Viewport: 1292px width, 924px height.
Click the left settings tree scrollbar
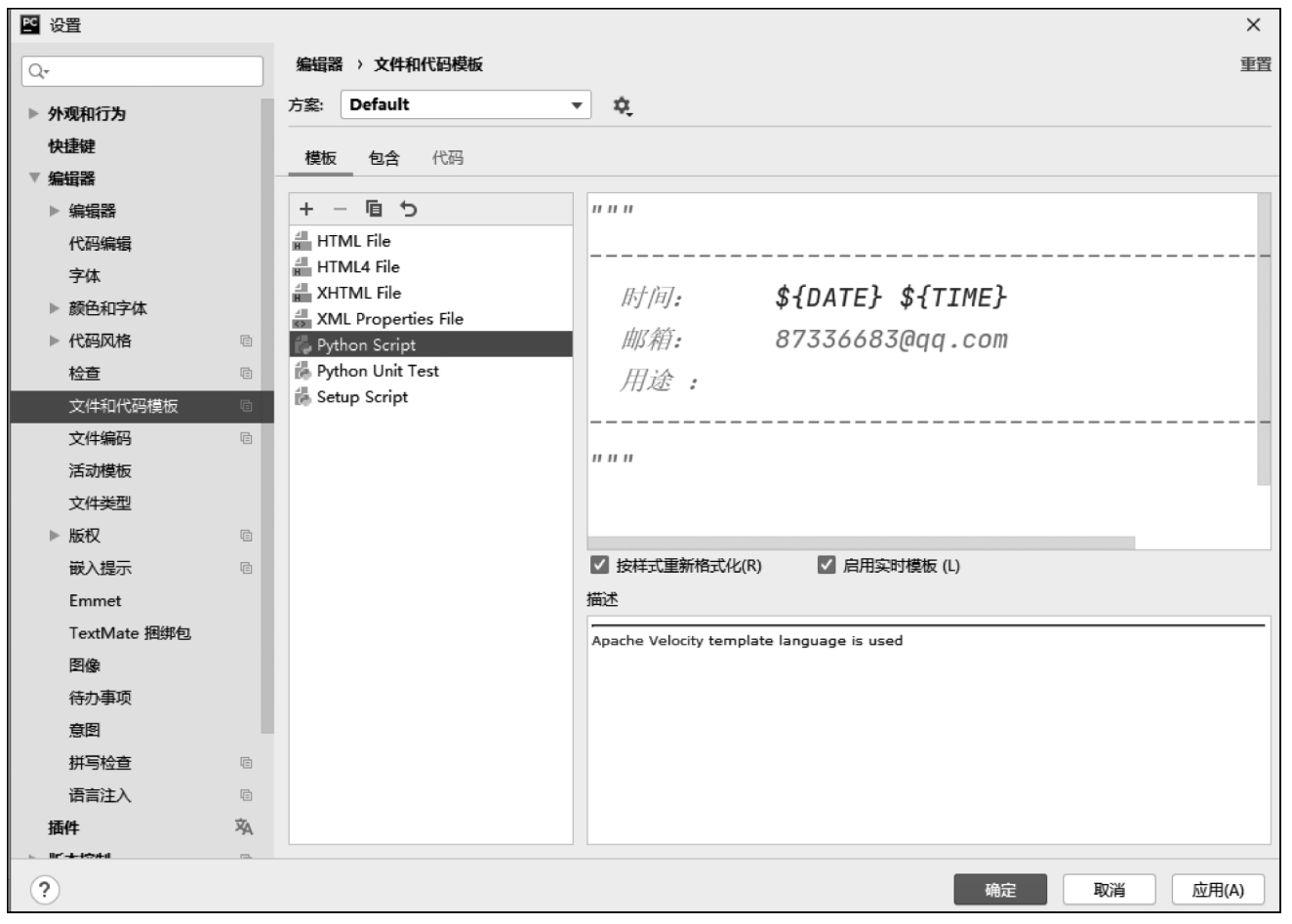(267, 416)
